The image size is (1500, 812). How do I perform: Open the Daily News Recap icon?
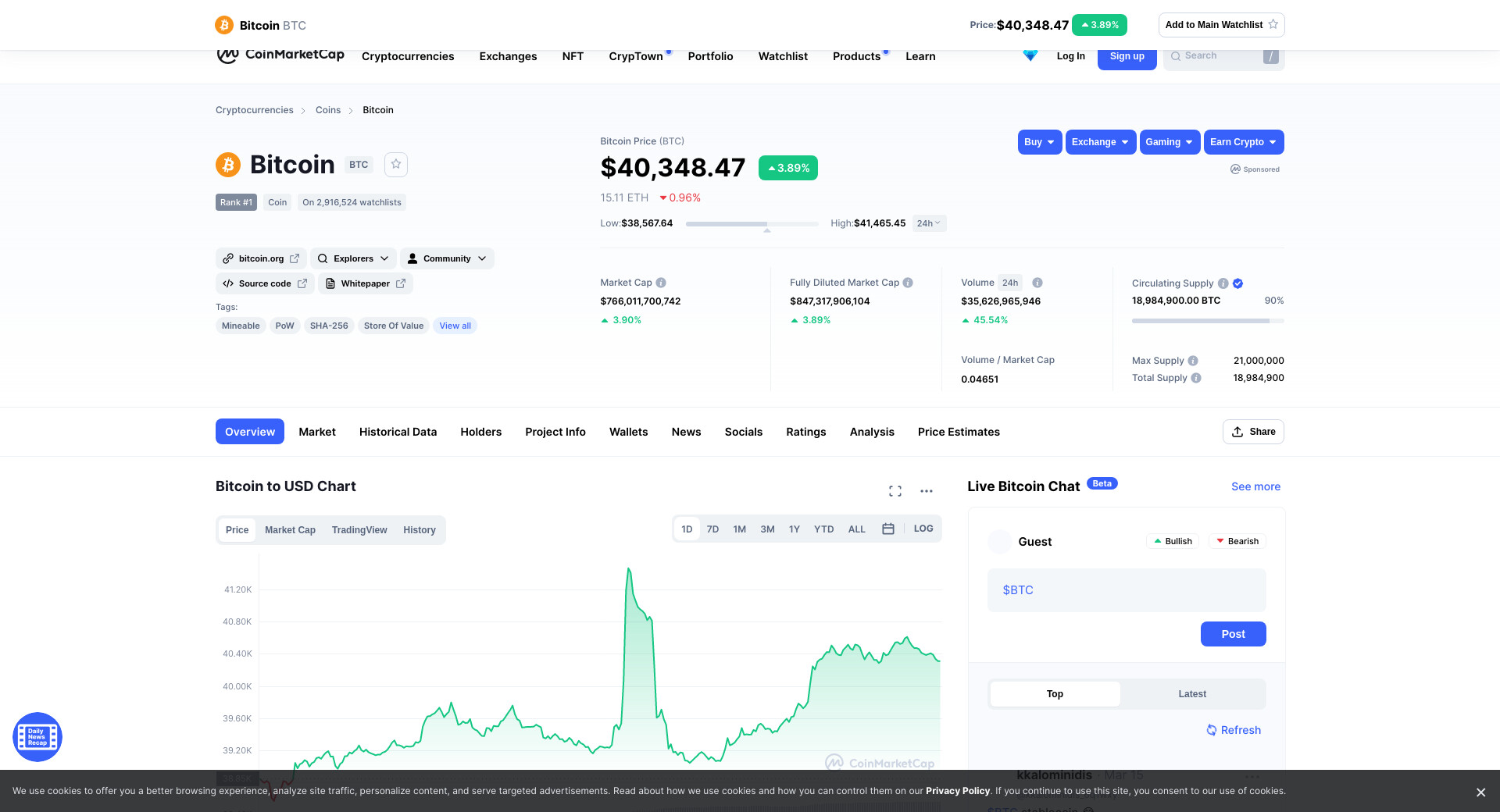[37, 737]
